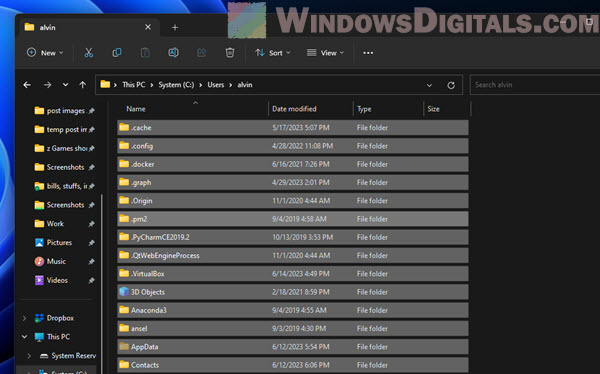The image size is (600, 374).
Task: Select the .cache folder
Action: [x=293, y=128]
